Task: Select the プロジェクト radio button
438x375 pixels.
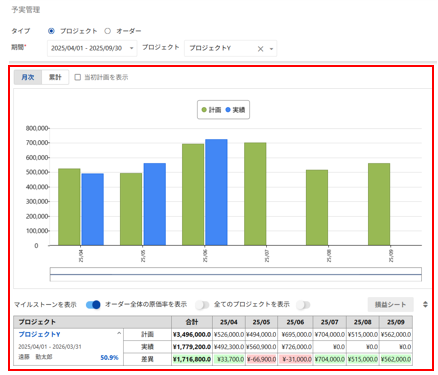Action: (51, 31)
